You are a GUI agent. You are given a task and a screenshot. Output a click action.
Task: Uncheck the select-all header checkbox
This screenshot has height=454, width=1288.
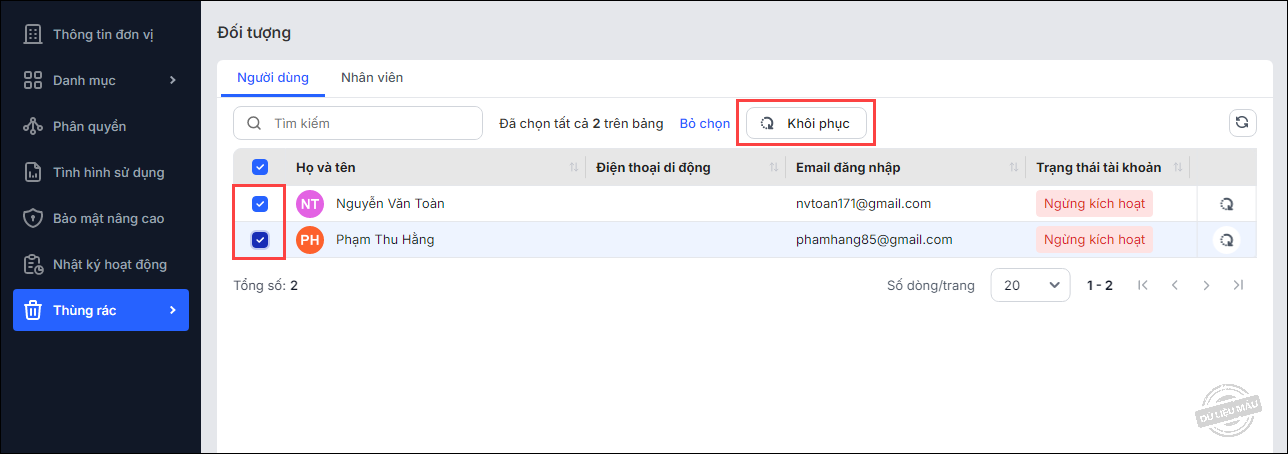260,168
